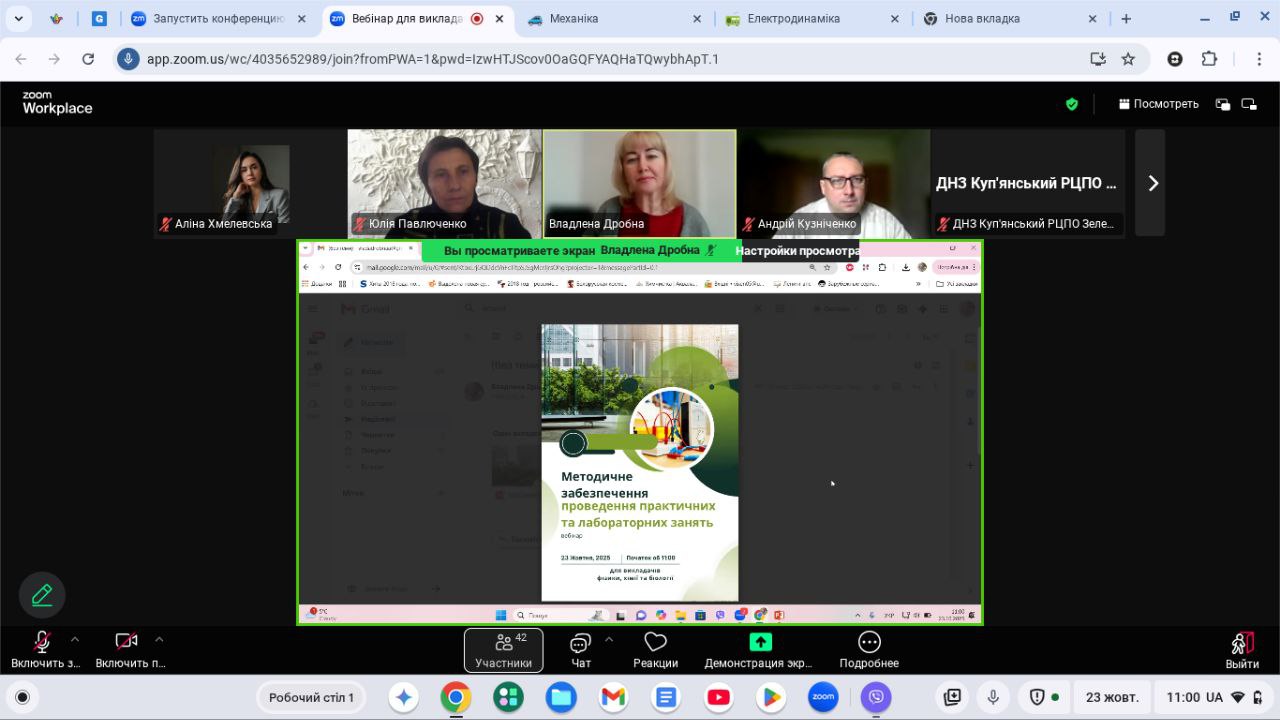Viewport: 1280px width, 720px height.
Task: Open the Participants panel
Action: [x=503, y=650]
